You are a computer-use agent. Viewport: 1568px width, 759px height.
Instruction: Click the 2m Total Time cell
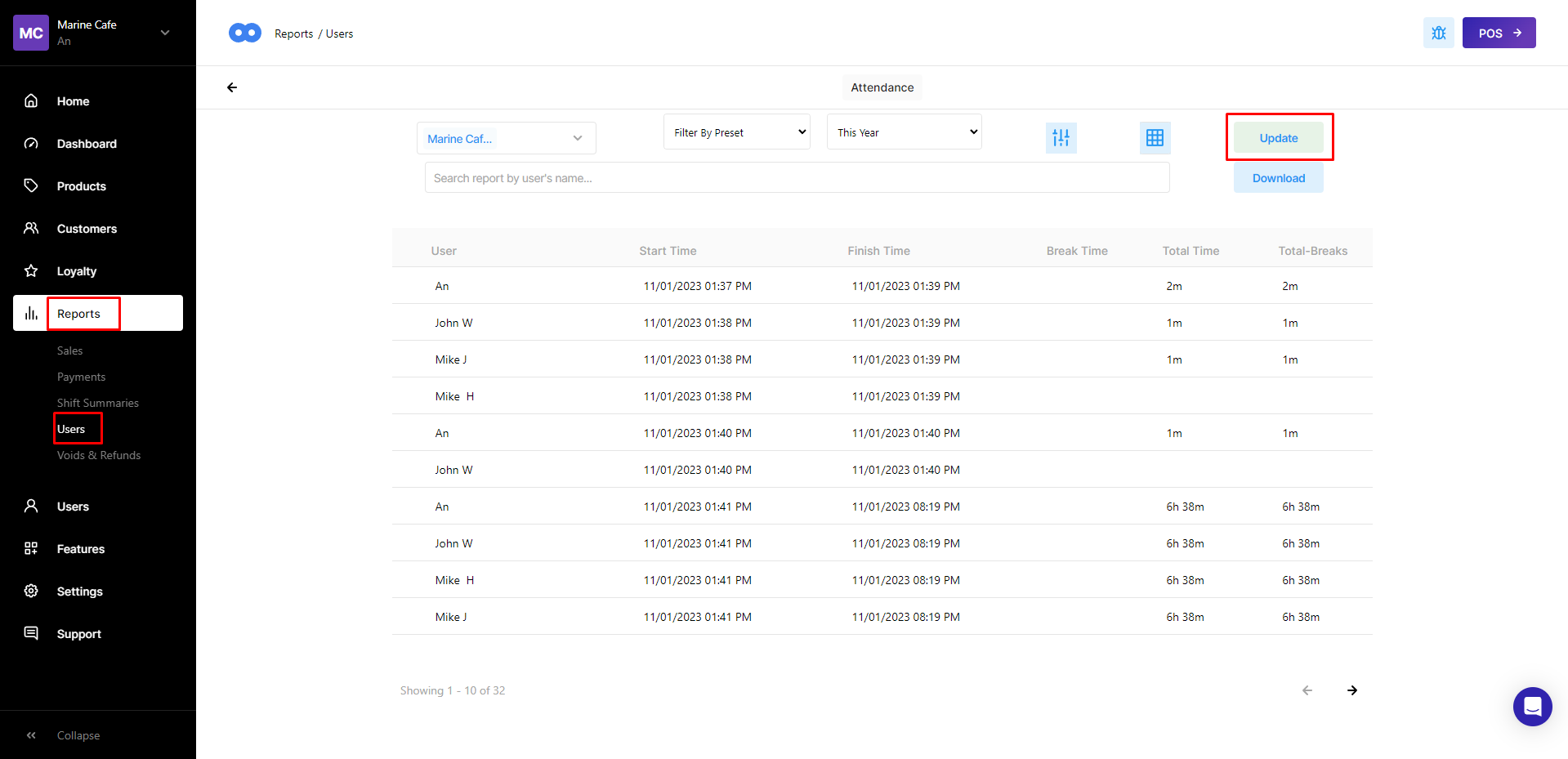(x=1174, y=286)
